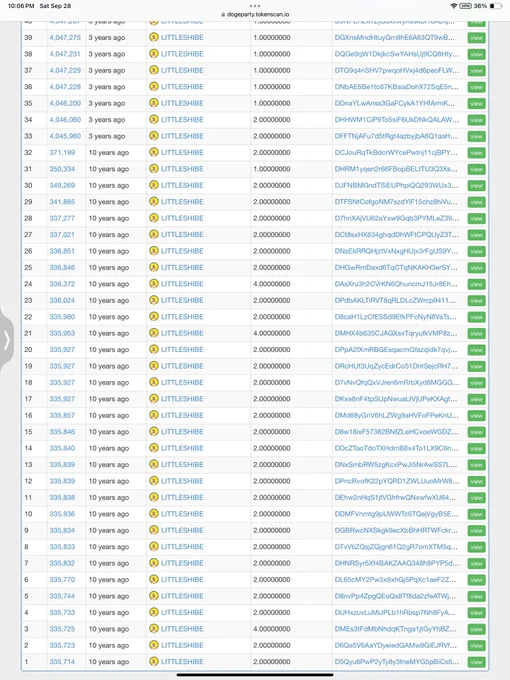Click LITTLESHIBE coin icon in row 31
The width and height of the screenshot is (510, 680).
tap(154, 169)
